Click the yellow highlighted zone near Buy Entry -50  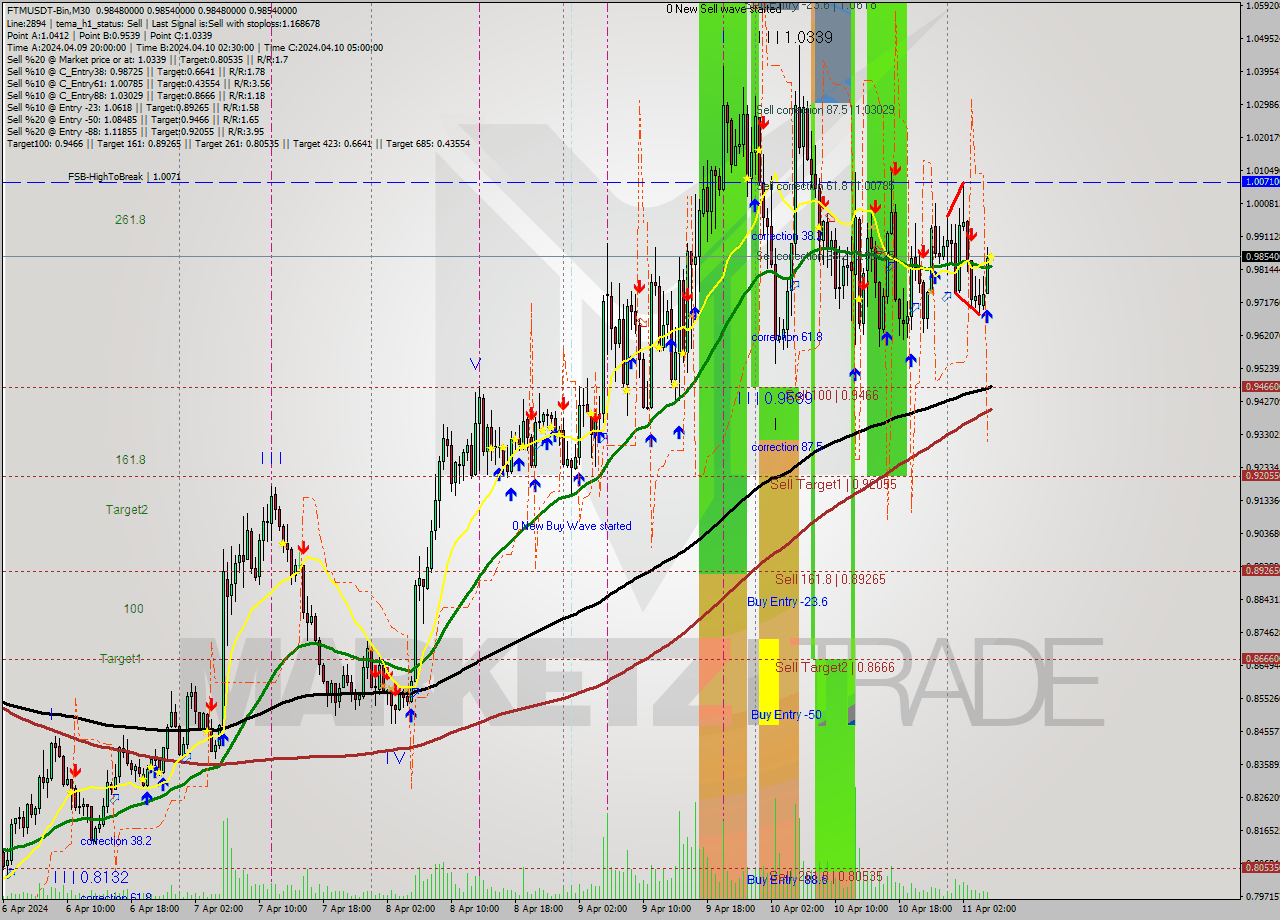(x=770, y=680)
